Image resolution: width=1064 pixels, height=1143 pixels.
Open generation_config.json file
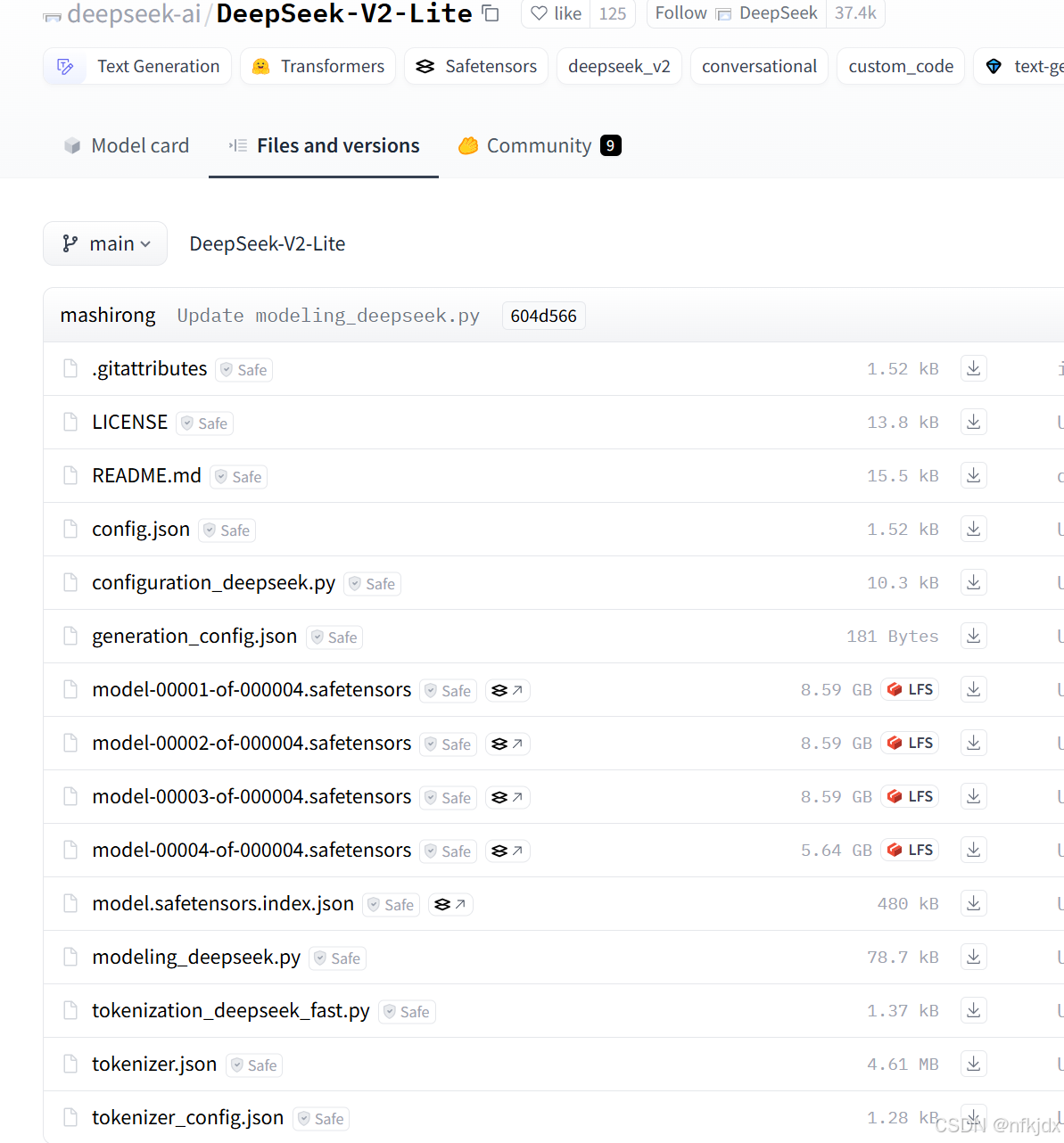pyautogui.click(x=194, y=636)
